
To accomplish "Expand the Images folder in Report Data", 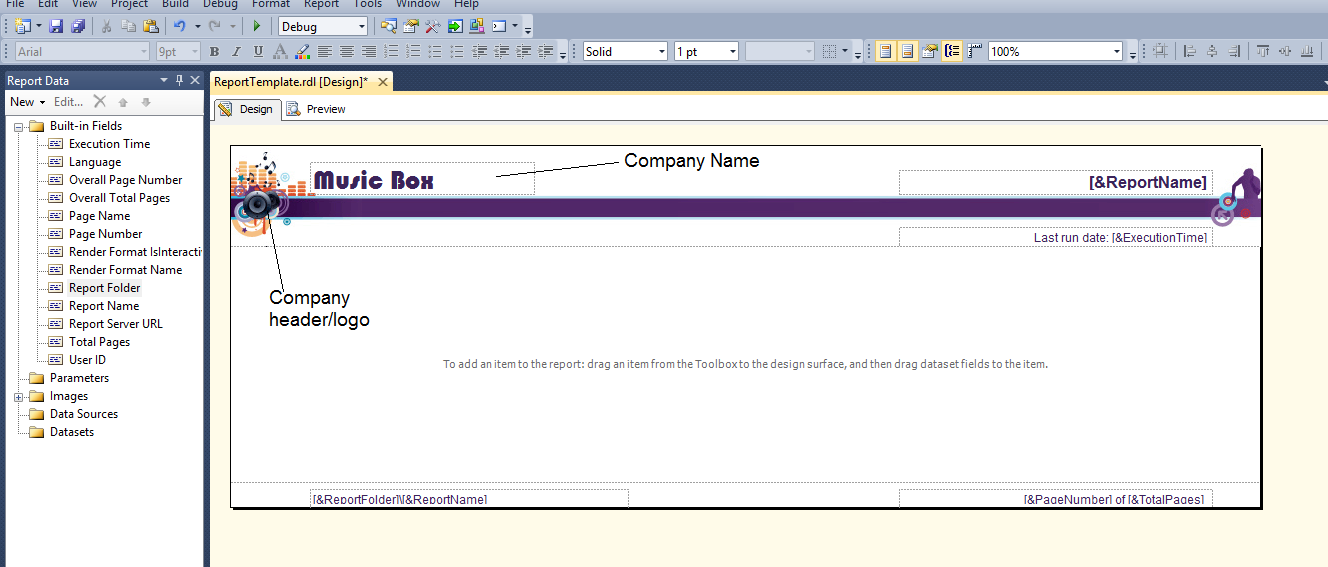I will (20, 396).
